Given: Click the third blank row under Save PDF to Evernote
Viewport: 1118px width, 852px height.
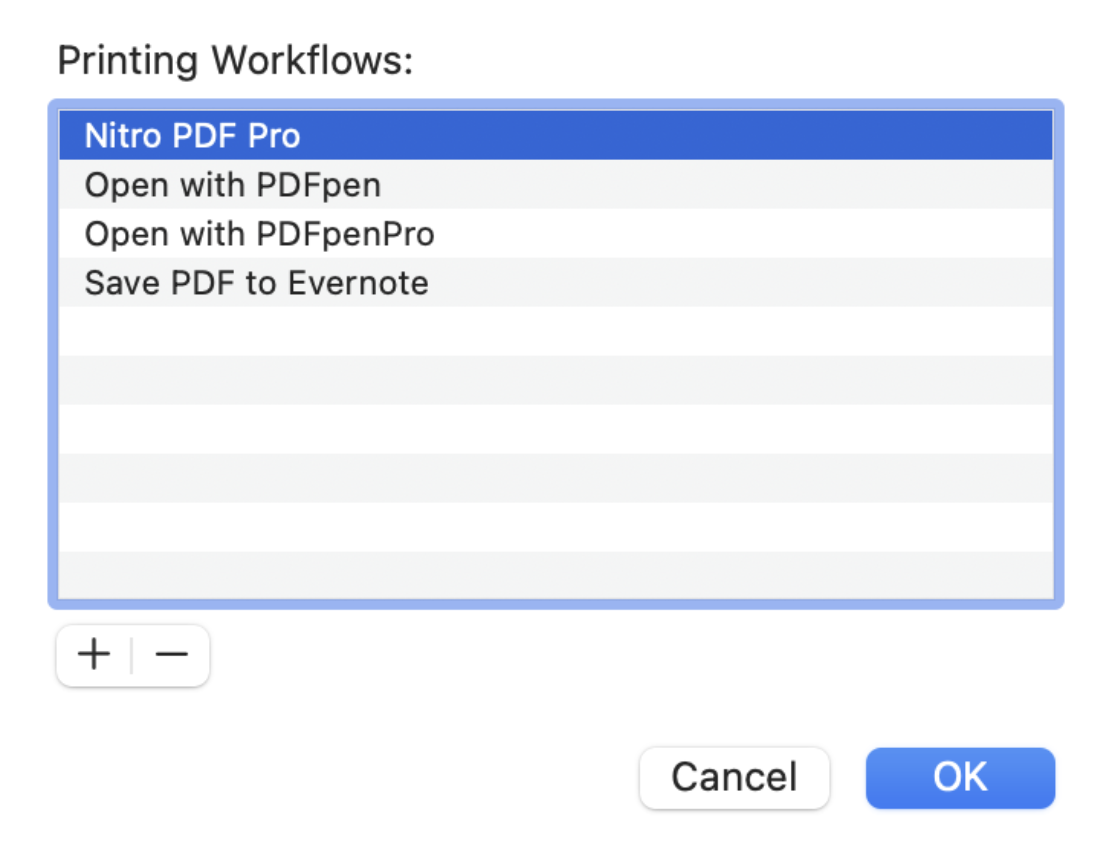Looking at the screenshot, I should 555,429.
